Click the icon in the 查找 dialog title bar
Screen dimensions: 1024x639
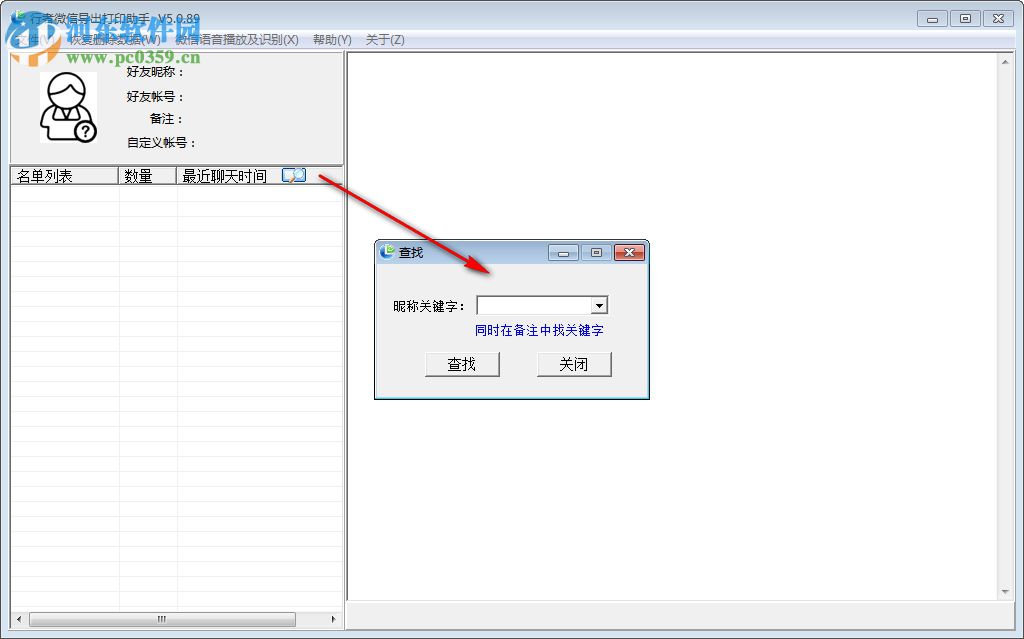point(386,252)
